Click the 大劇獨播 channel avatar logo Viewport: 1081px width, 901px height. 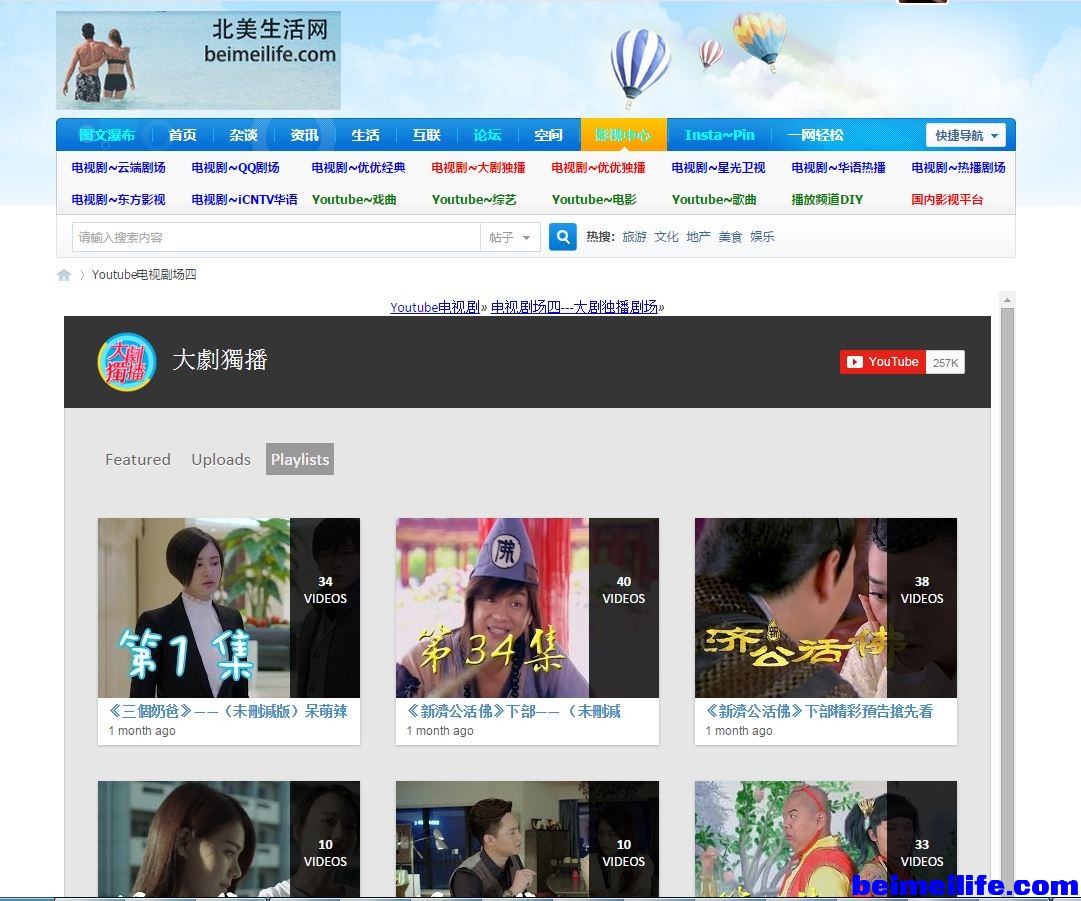point(127,362)
